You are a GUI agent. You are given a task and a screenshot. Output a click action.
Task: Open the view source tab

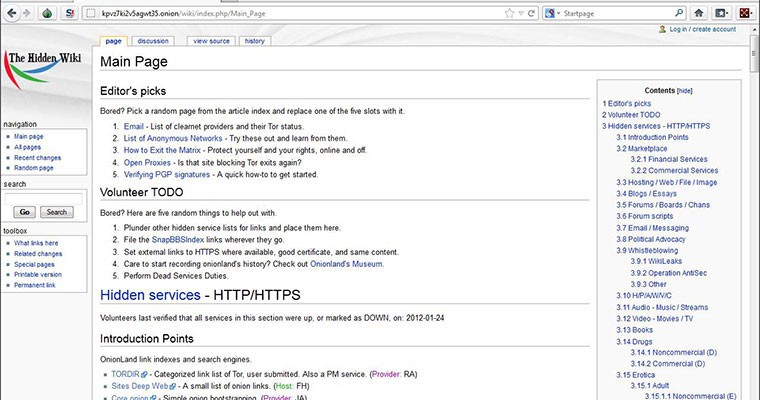(211, 41)
